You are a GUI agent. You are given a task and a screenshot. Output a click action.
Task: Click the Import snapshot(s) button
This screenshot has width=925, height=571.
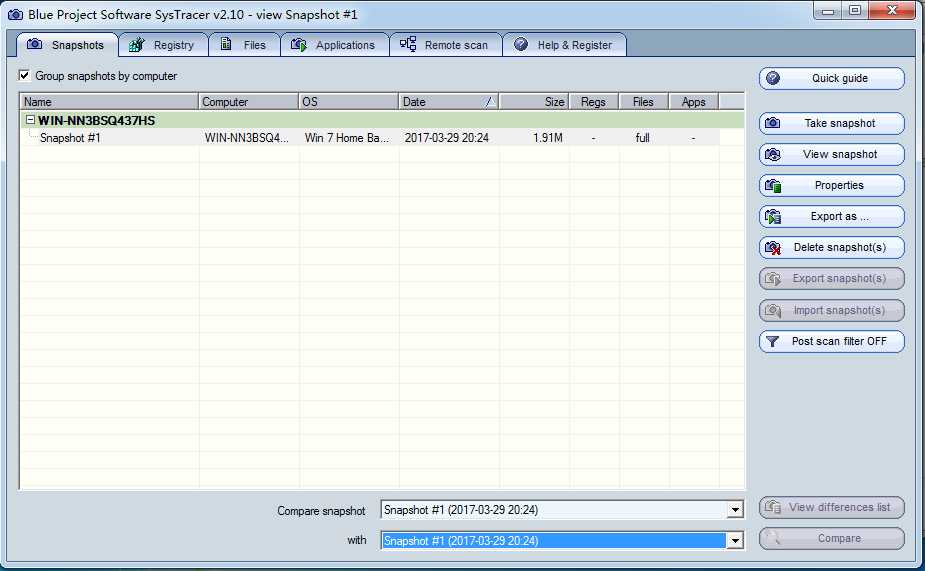point(832,310)
